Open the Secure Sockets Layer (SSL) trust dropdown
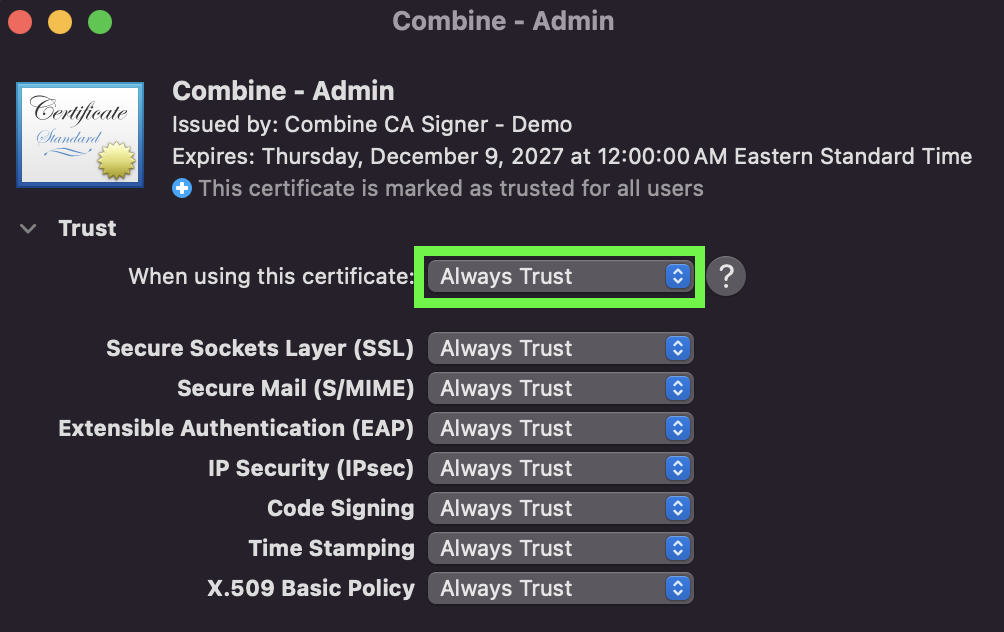Screen dimensions: 1004x632 point(560,348)
